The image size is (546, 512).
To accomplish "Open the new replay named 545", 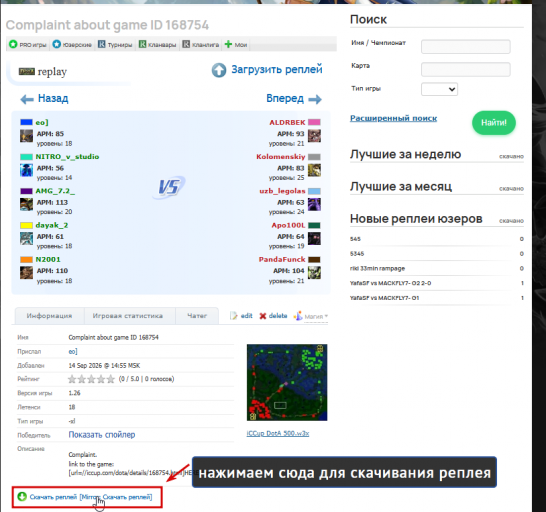I will 355,239.
